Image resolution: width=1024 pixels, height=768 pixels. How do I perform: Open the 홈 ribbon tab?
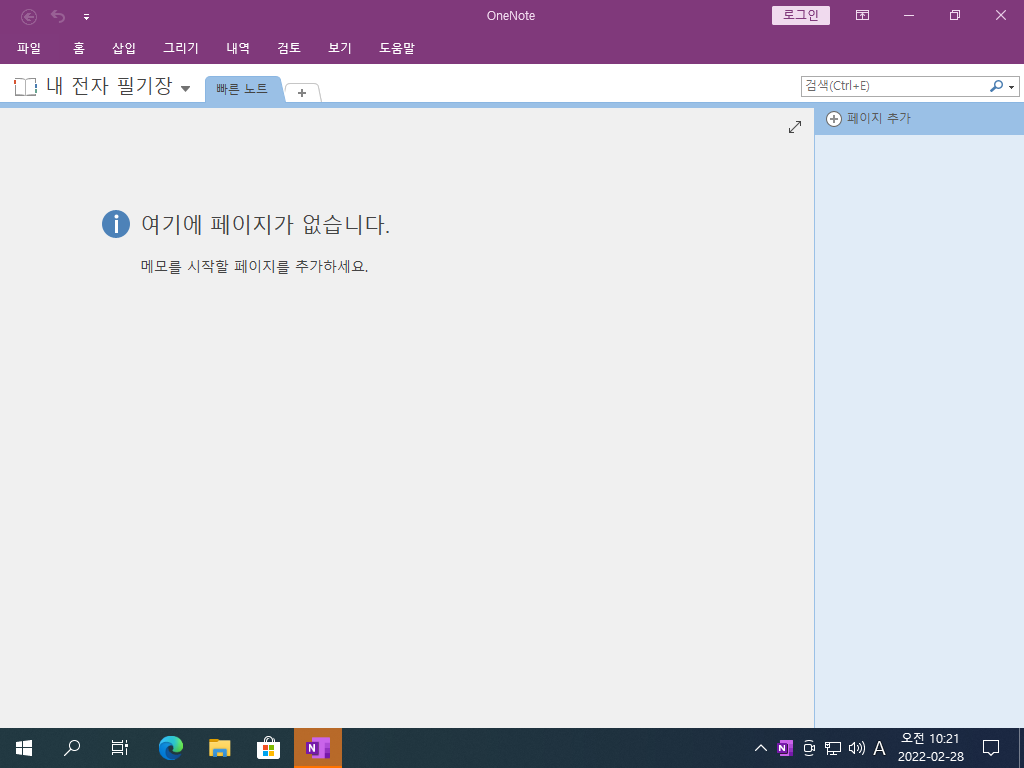tap(79, 48)
